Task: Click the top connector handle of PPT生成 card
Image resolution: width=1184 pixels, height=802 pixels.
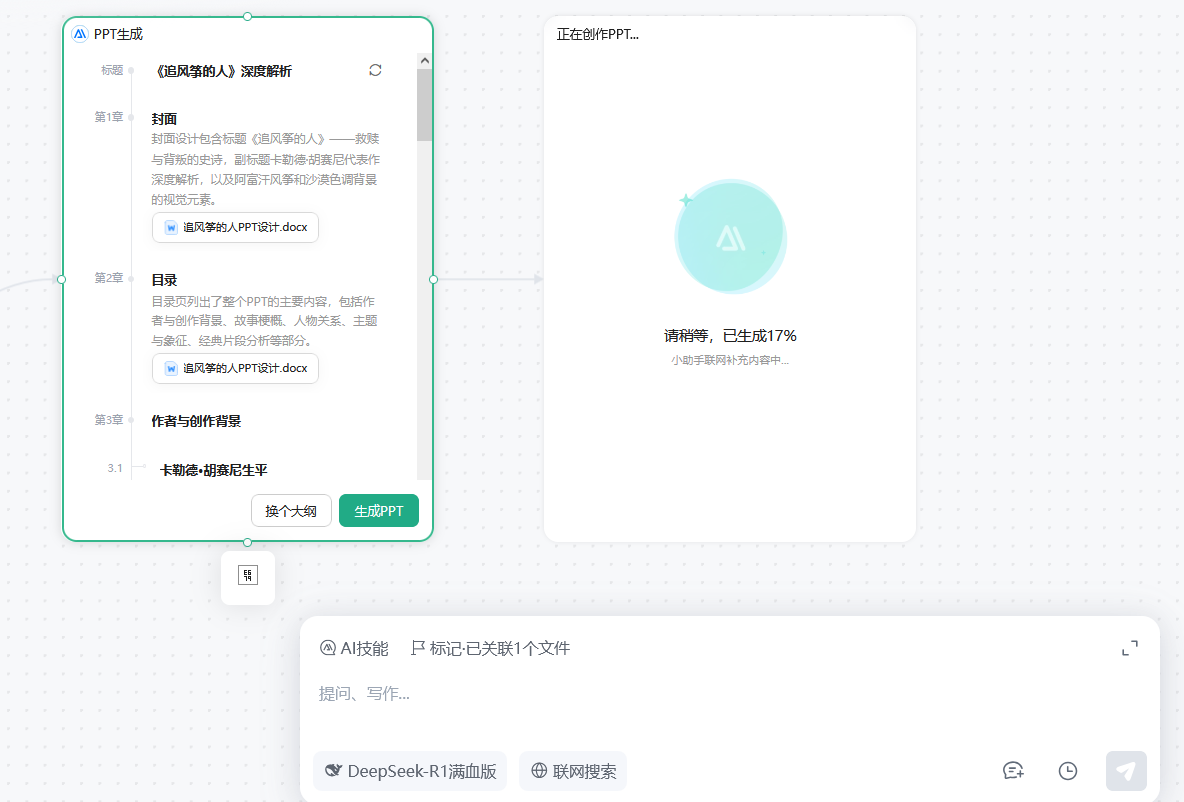Action: [x=248, y=16]
